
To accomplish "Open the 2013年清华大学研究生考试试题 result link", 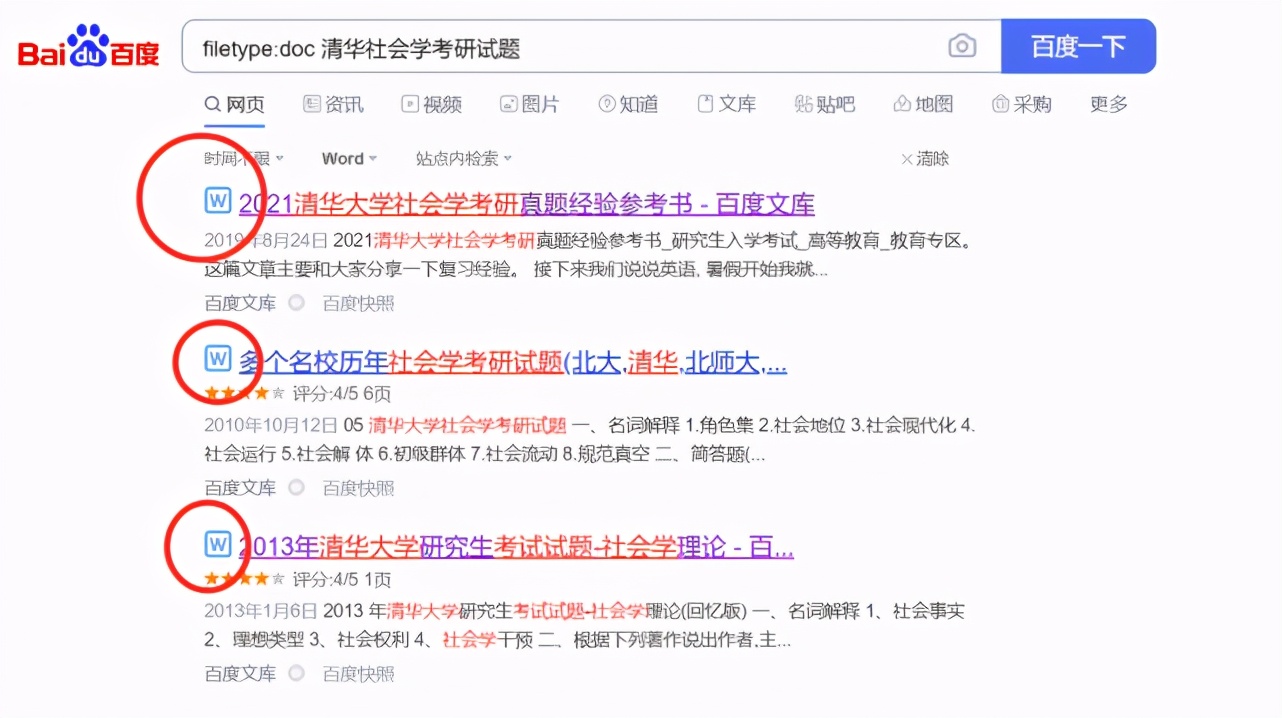I will (x=516, y=547).
